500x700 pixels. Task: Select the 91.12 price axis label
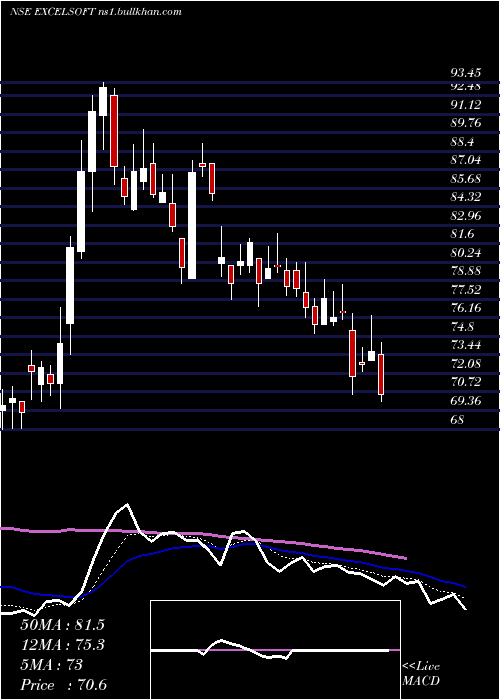pos(466,104)
